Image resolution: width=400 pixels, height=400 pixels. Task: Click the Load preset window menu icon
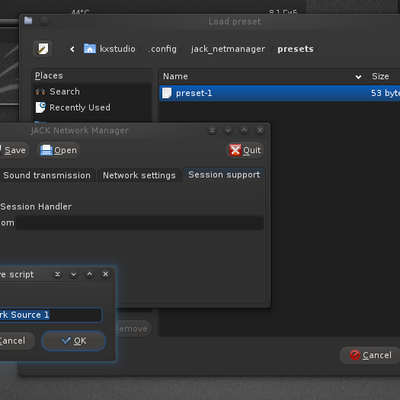(28, 21)
